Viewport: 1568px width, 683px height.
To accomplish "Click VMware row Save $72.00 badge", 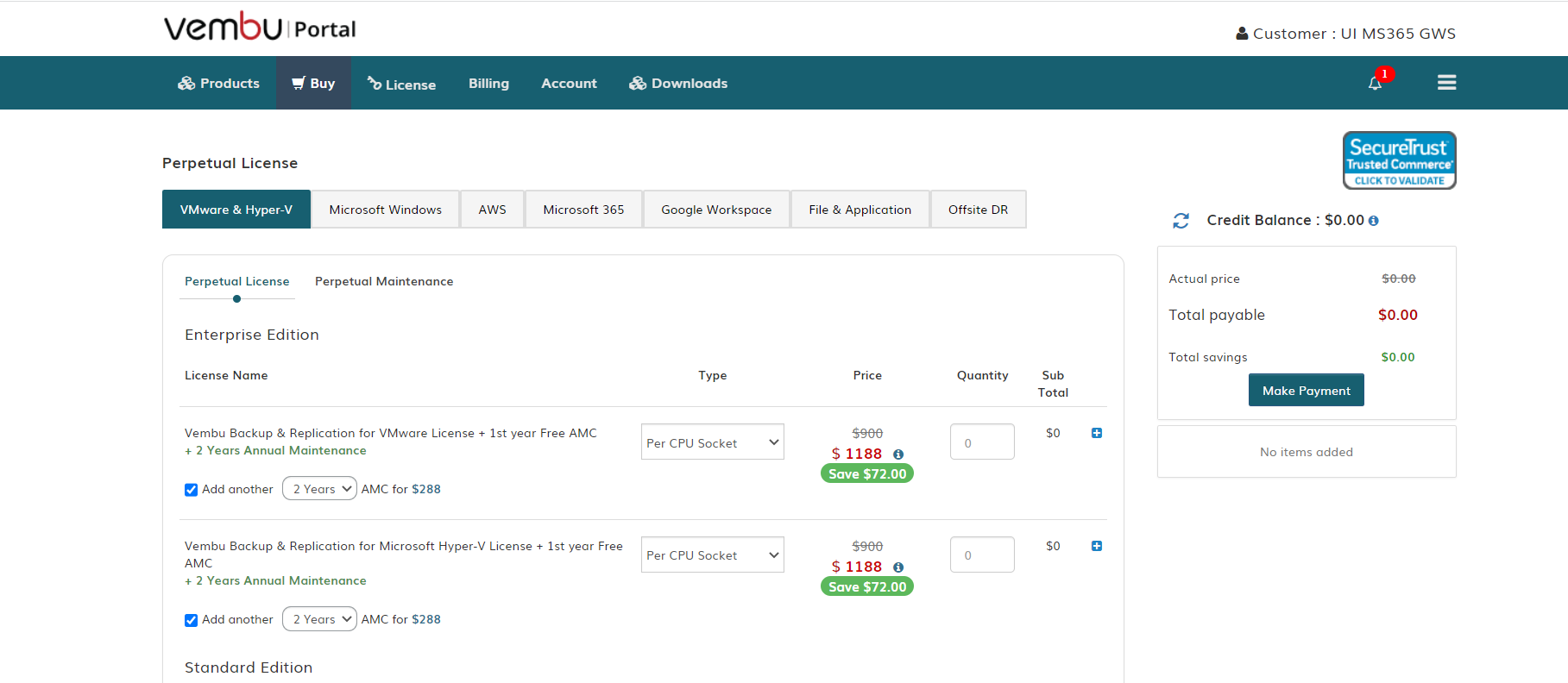I will (867, 473).
